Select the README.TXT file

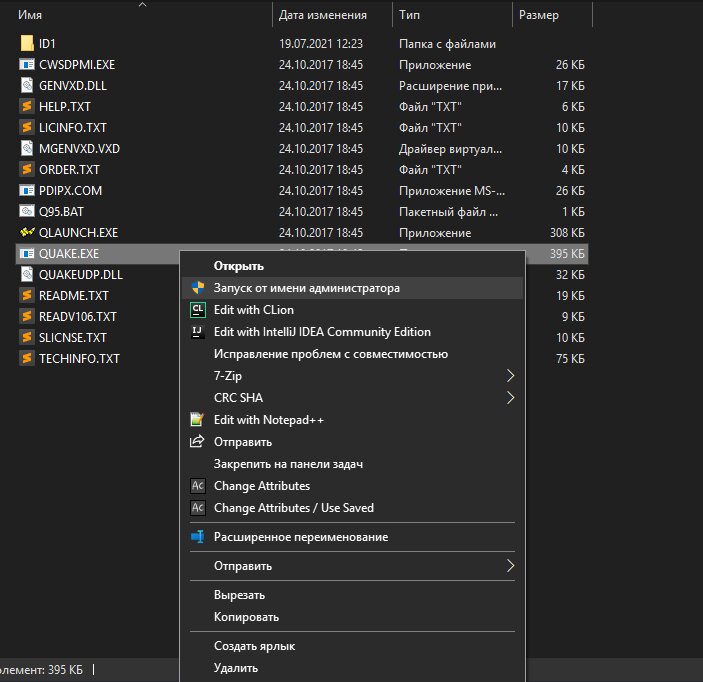[74, 295]
